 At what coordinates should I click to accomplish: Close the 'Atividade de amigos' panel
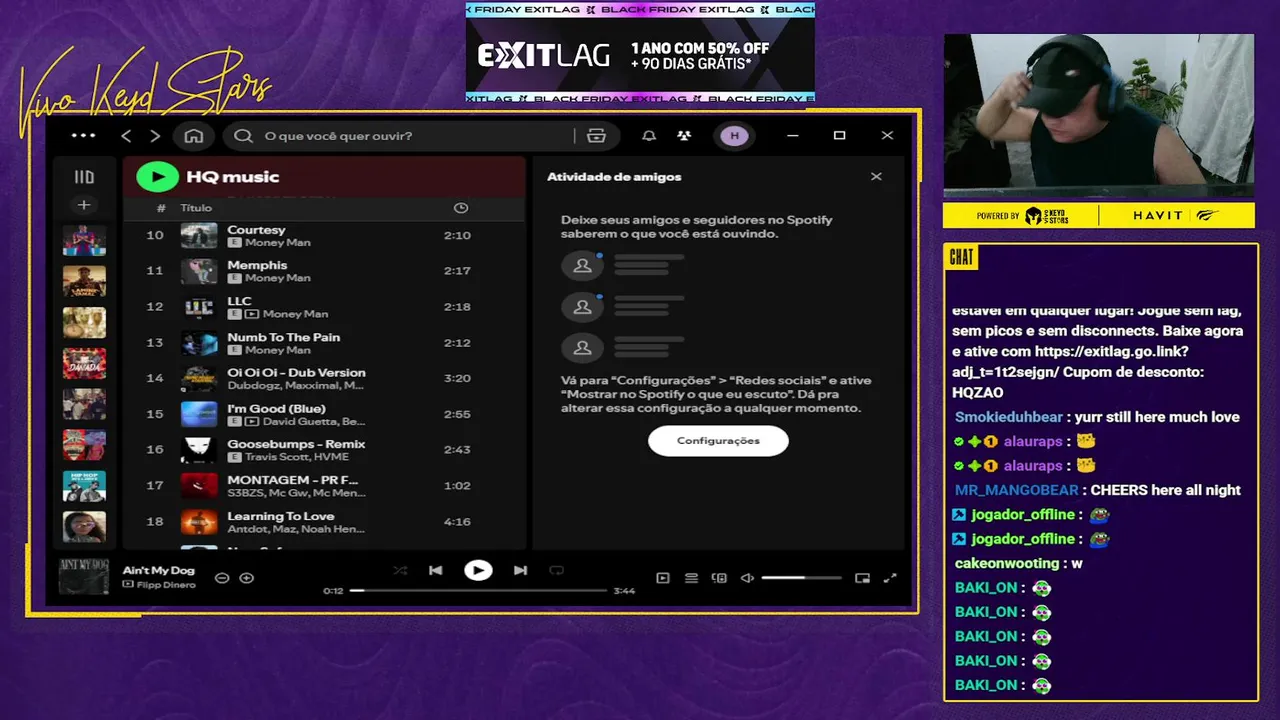(876, 177)
